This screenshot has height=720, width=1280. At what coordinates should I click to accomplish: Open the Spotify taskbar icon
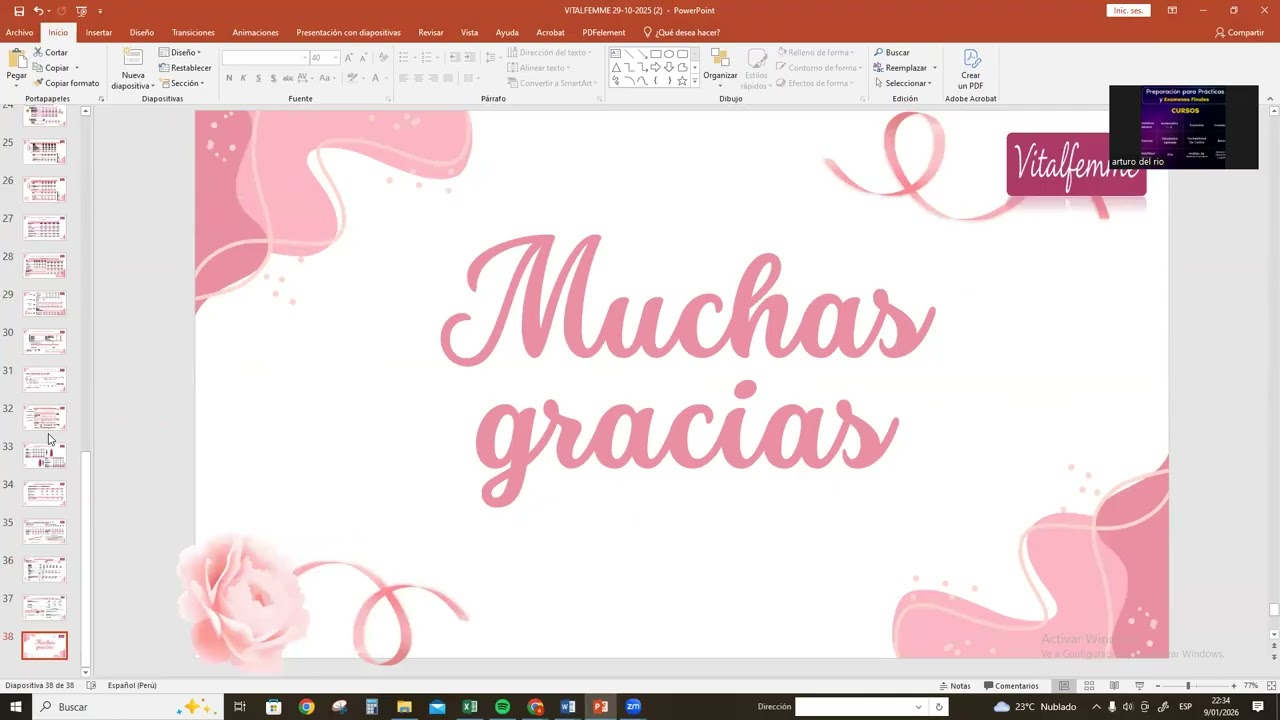click(x=502, y=707)
